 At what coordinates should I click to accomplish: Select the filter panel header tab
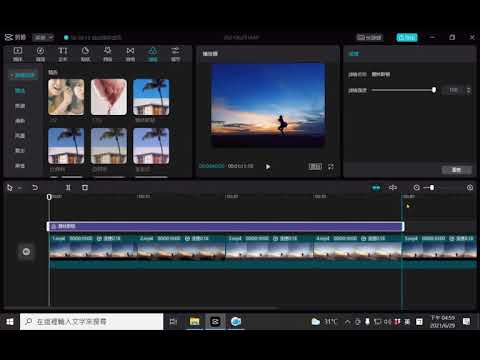[354, 54]
